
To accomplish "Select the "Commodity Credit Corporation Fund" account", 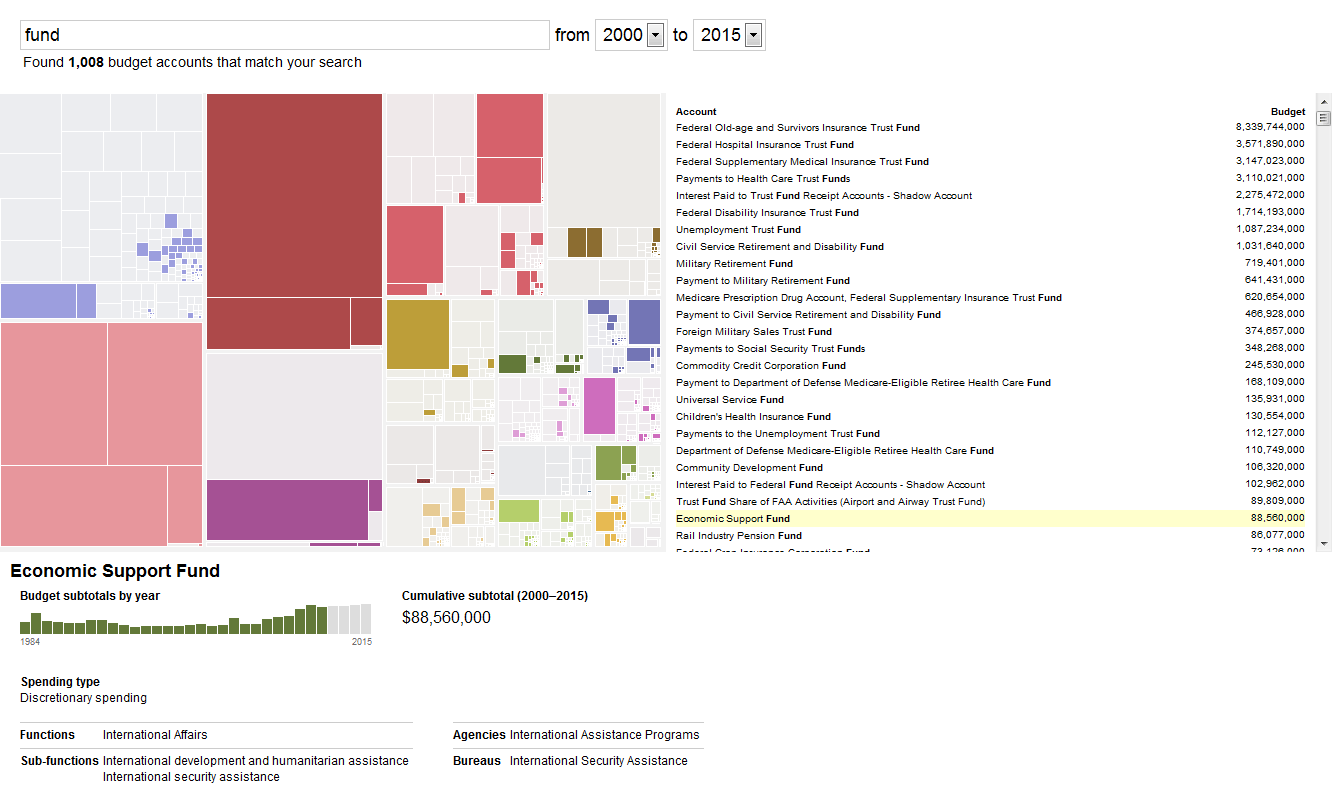I will 764,365.
